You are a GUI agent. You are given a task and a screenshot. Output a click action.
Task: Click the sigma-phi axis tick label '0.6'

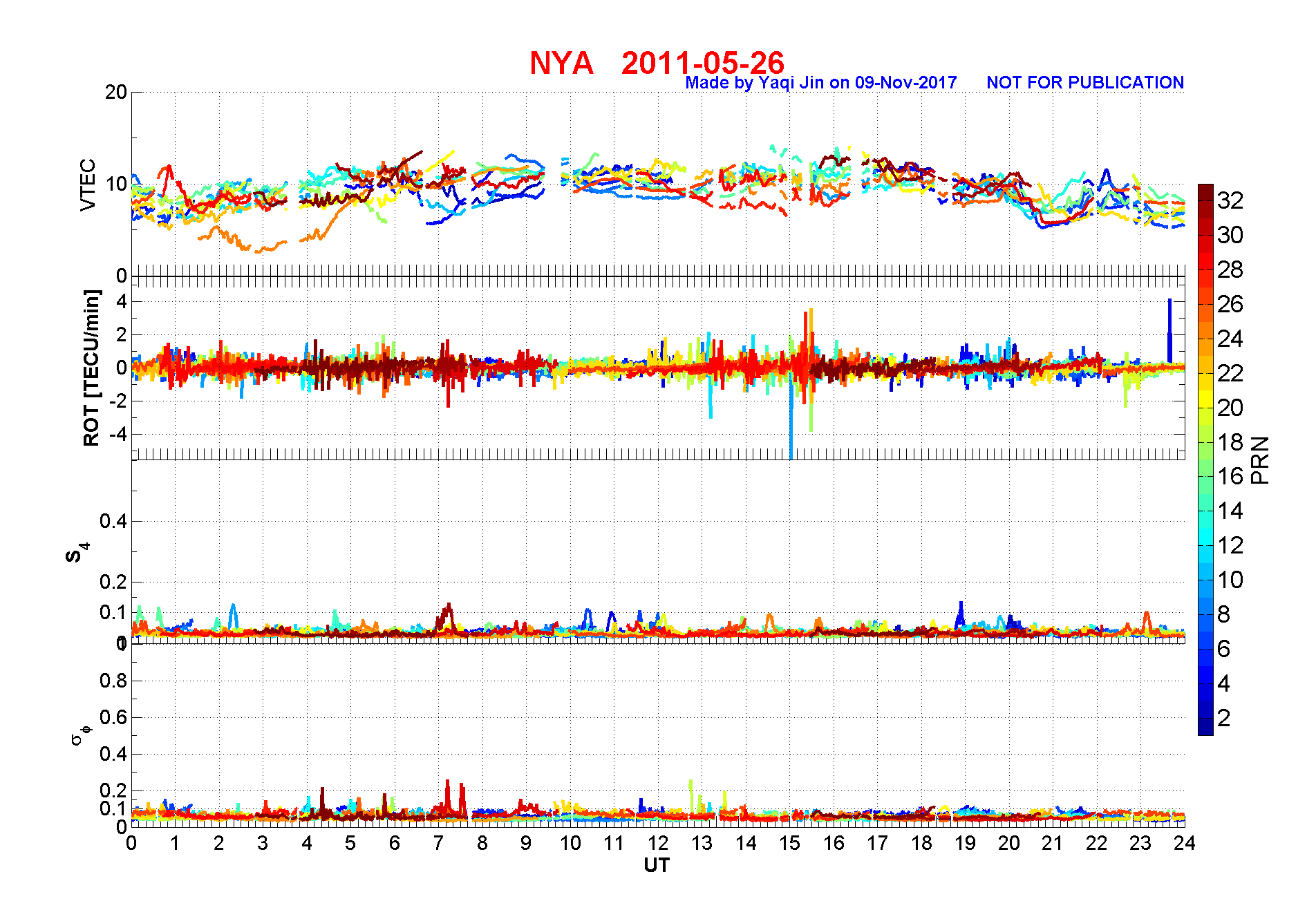point(113,717)
